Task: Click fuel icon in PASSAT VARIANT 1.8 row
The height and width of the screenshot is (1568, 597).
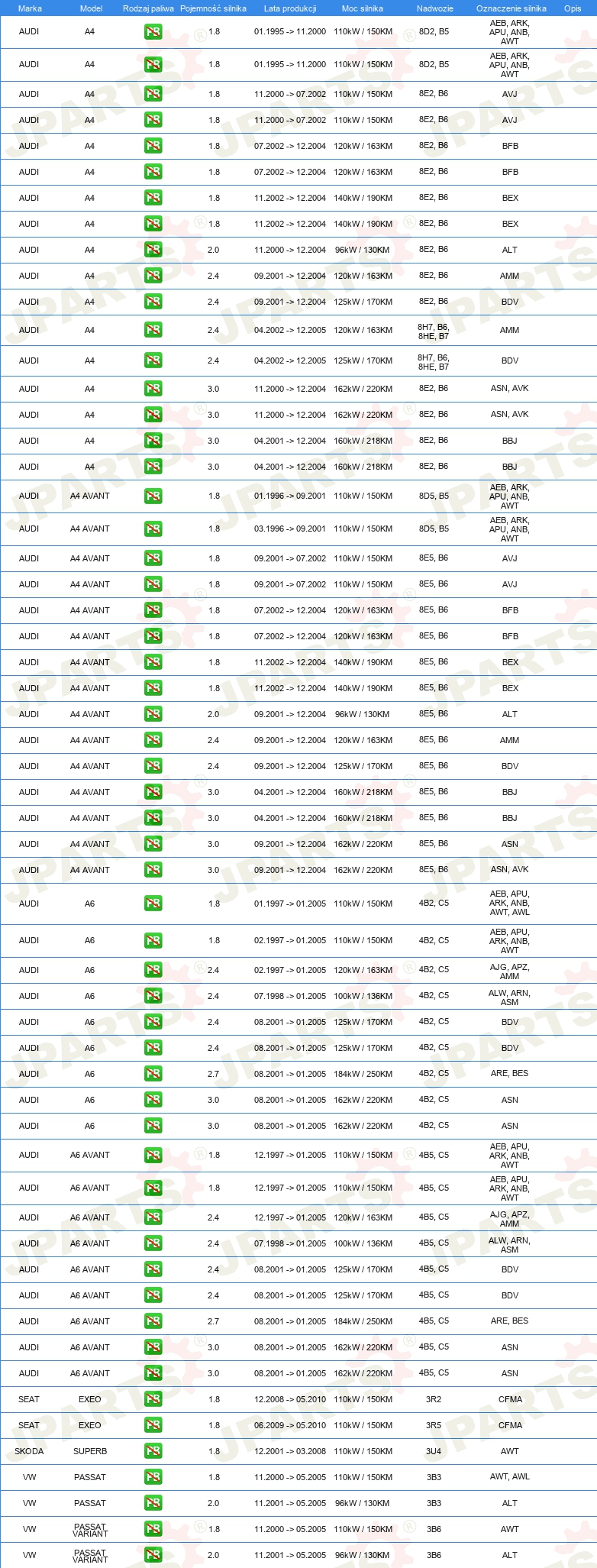Action: coord(153,1529)
